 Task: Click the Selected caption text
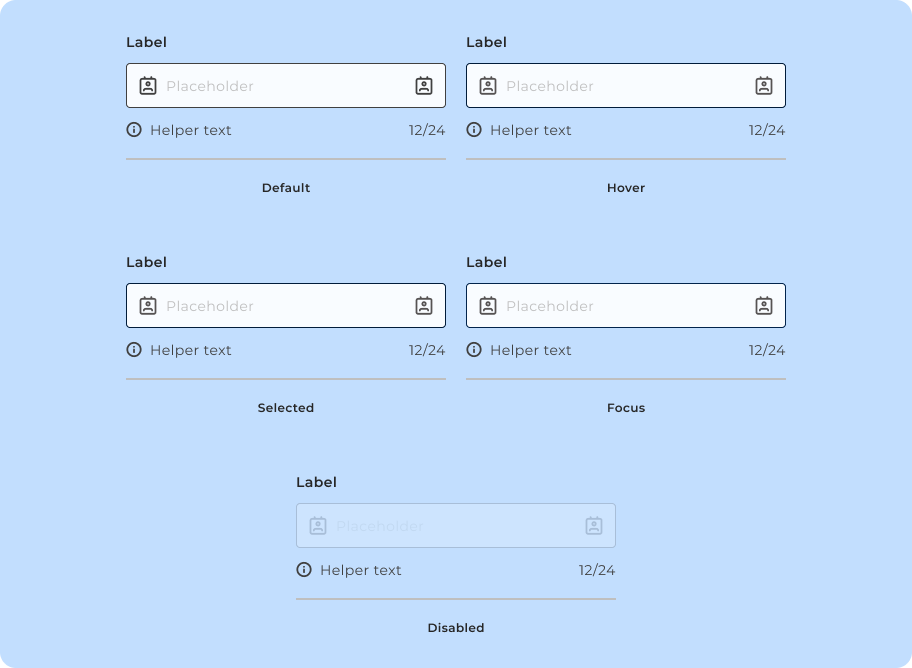[285, 407]
